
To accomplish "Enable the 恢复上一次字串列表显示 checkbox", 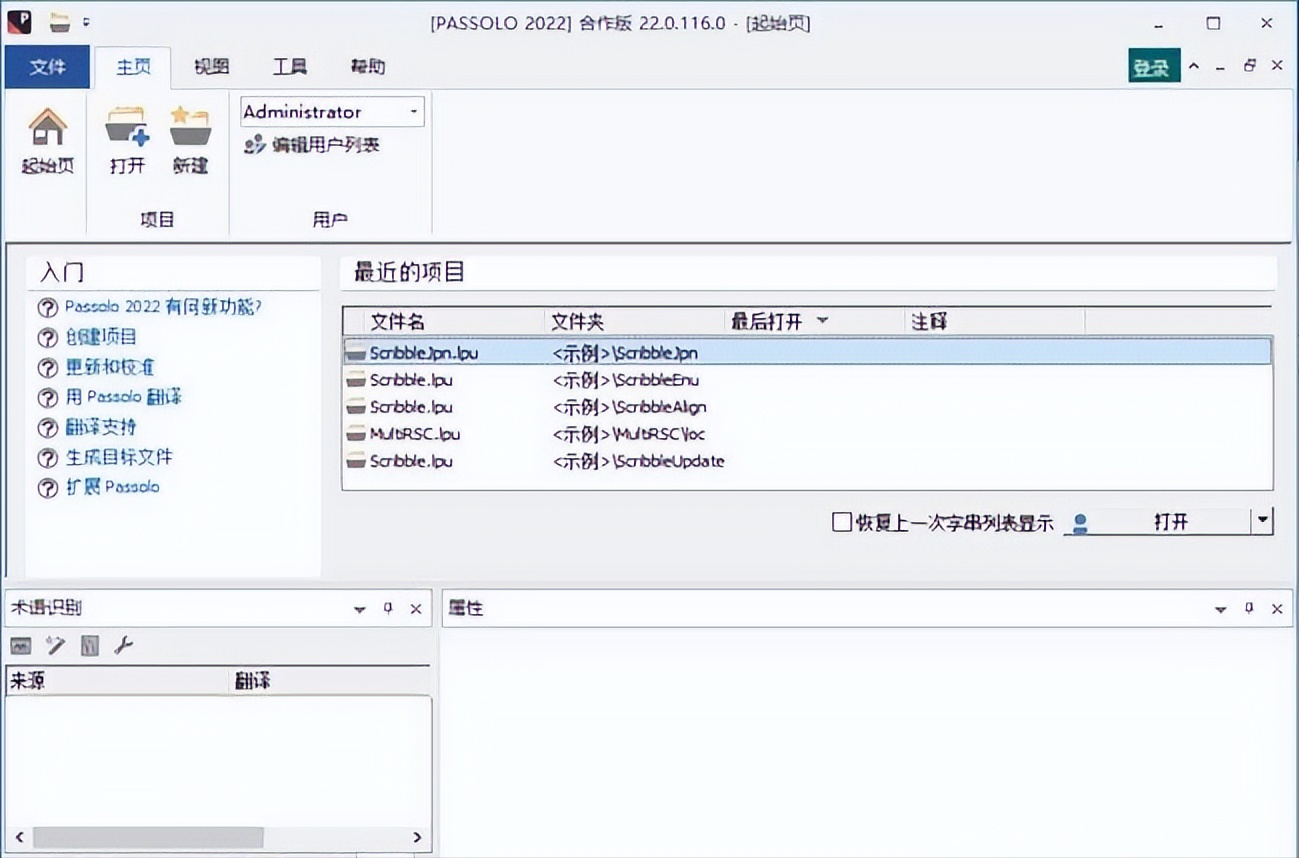I will click(x=842, y=522).
